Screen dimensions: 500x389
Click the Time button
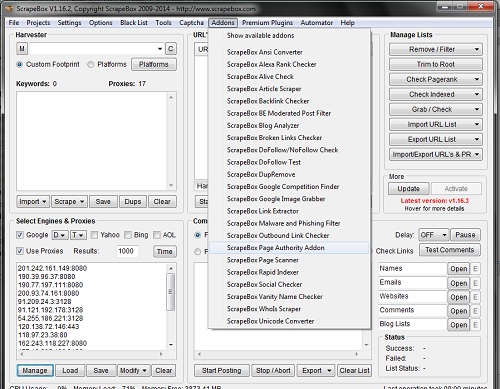165,251
